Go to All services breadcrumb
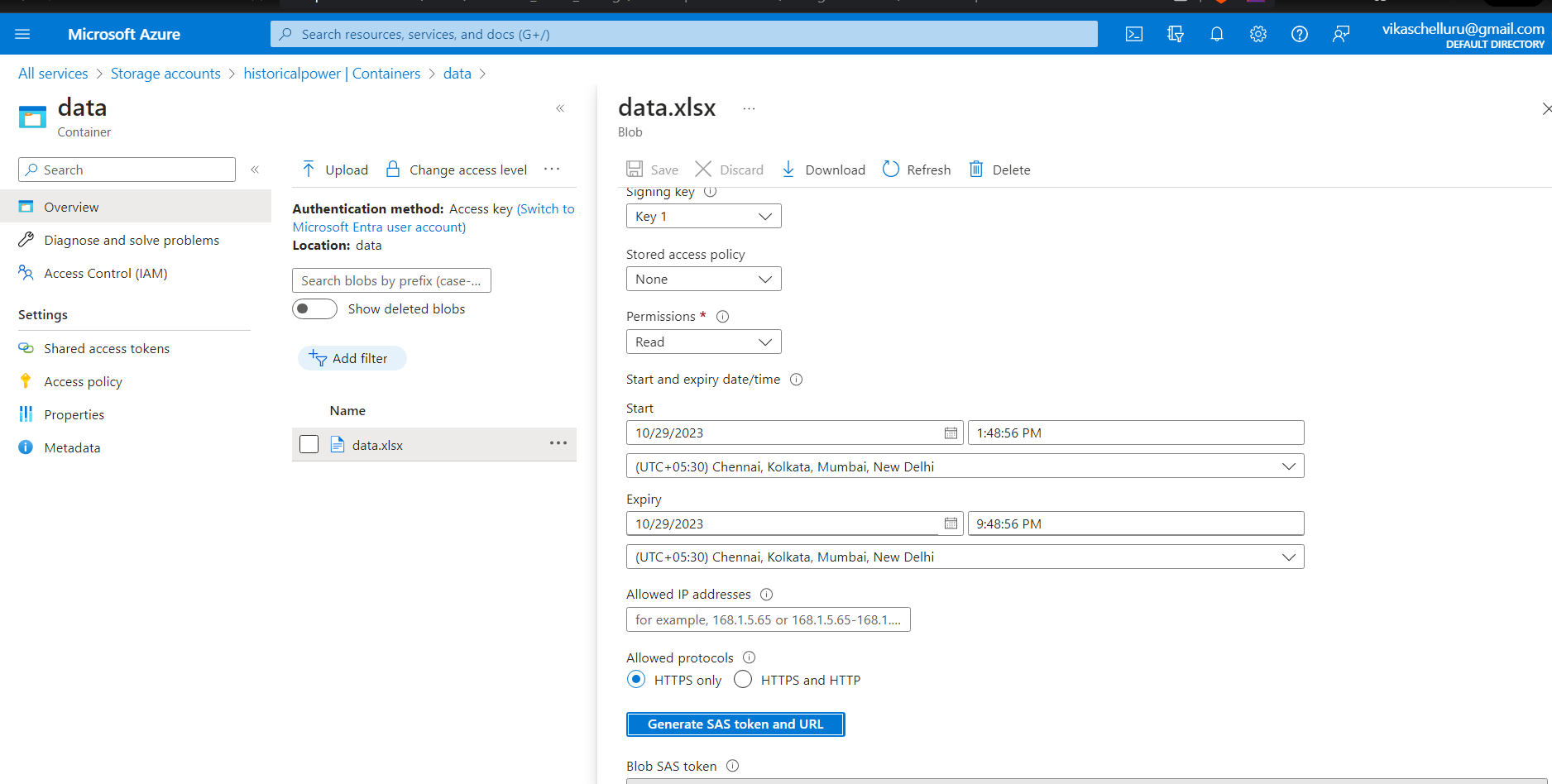The width and height of the screenshot is (1552, 784). tap(53, 74)
